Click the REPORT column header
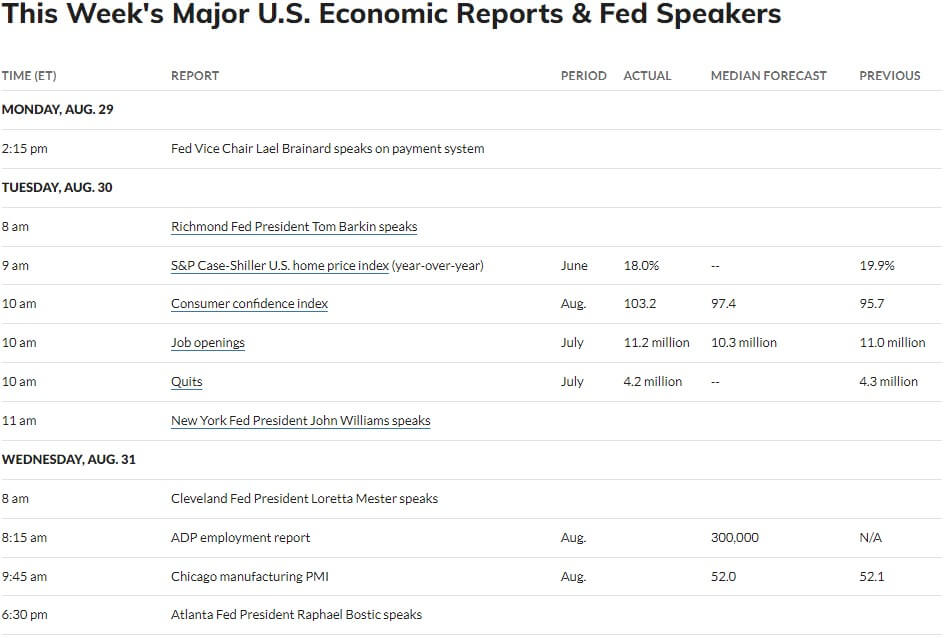 194,76
